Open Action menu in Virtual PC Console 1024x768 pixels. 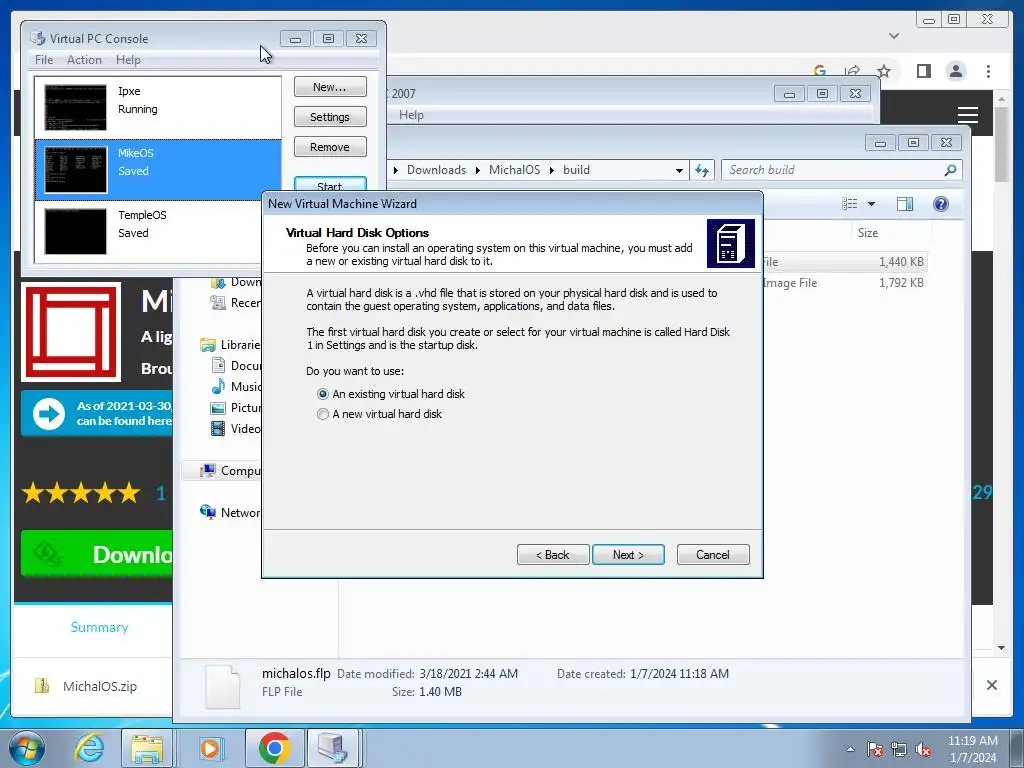84,59
